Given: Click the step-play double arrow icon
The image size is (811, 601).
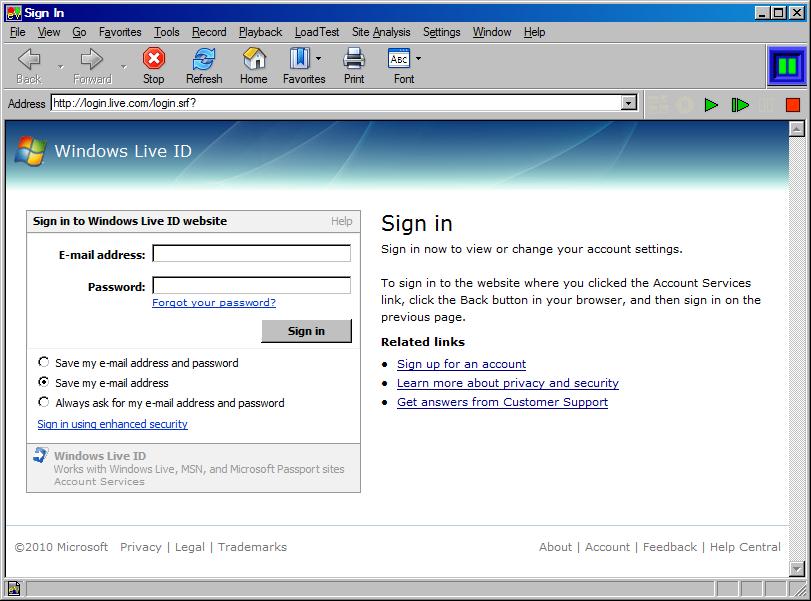Looking at the screenshot, I should tap(740, 104).
